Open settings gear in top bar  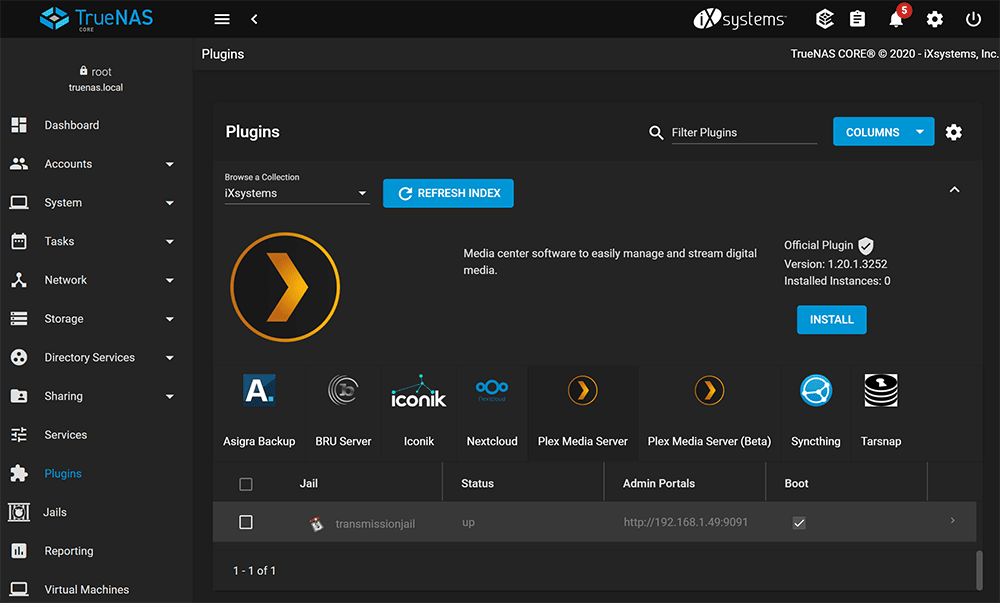[934, 19]
